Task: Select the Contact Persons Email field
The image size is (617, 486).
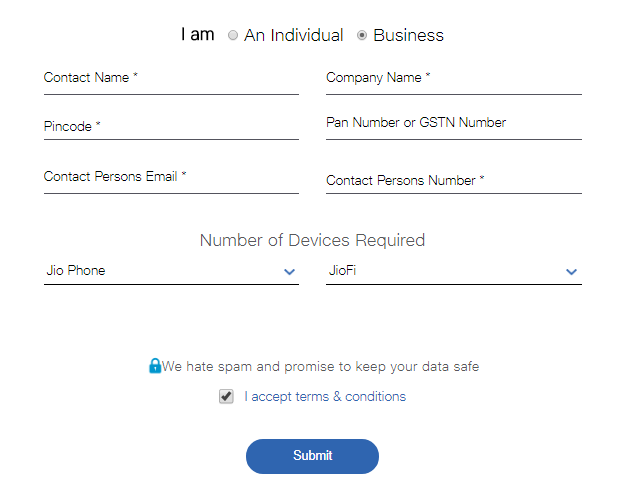Action: [171, 179]
